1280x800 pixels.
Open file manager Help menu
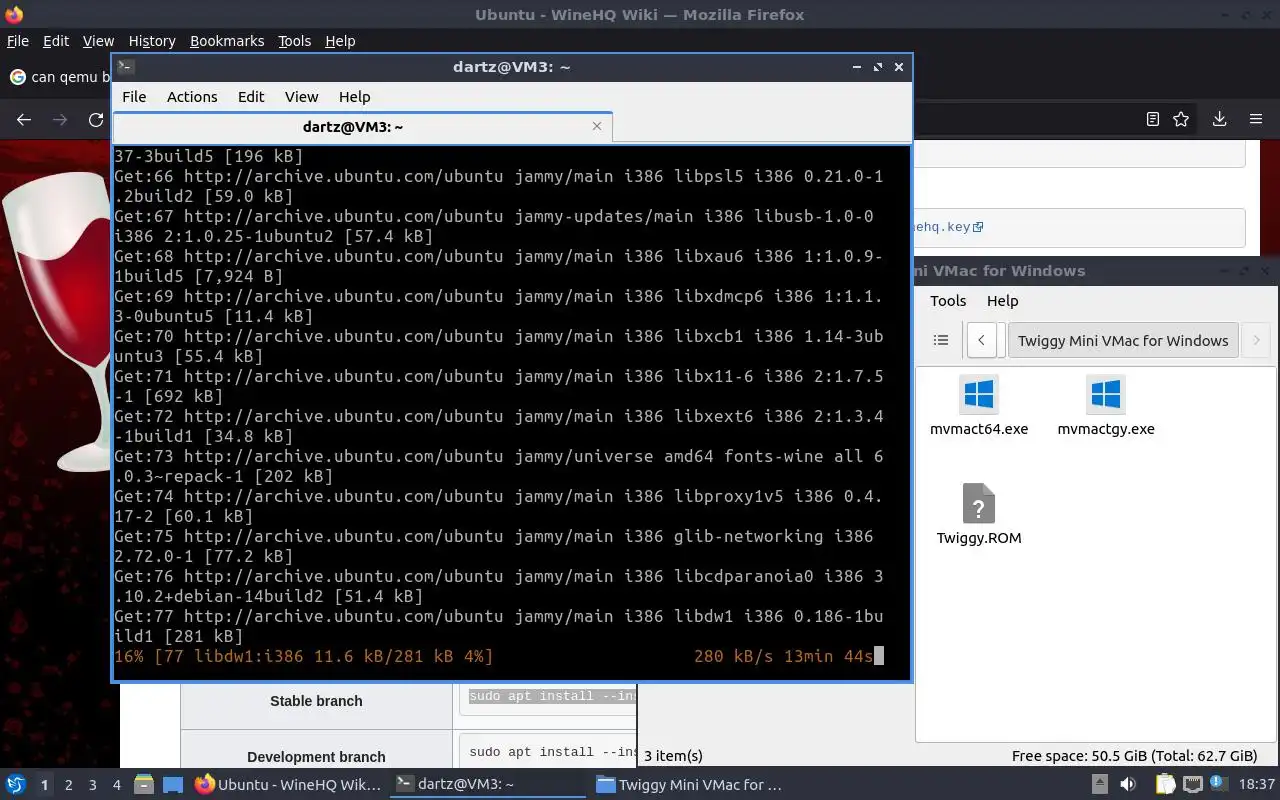coord(1002,301)
